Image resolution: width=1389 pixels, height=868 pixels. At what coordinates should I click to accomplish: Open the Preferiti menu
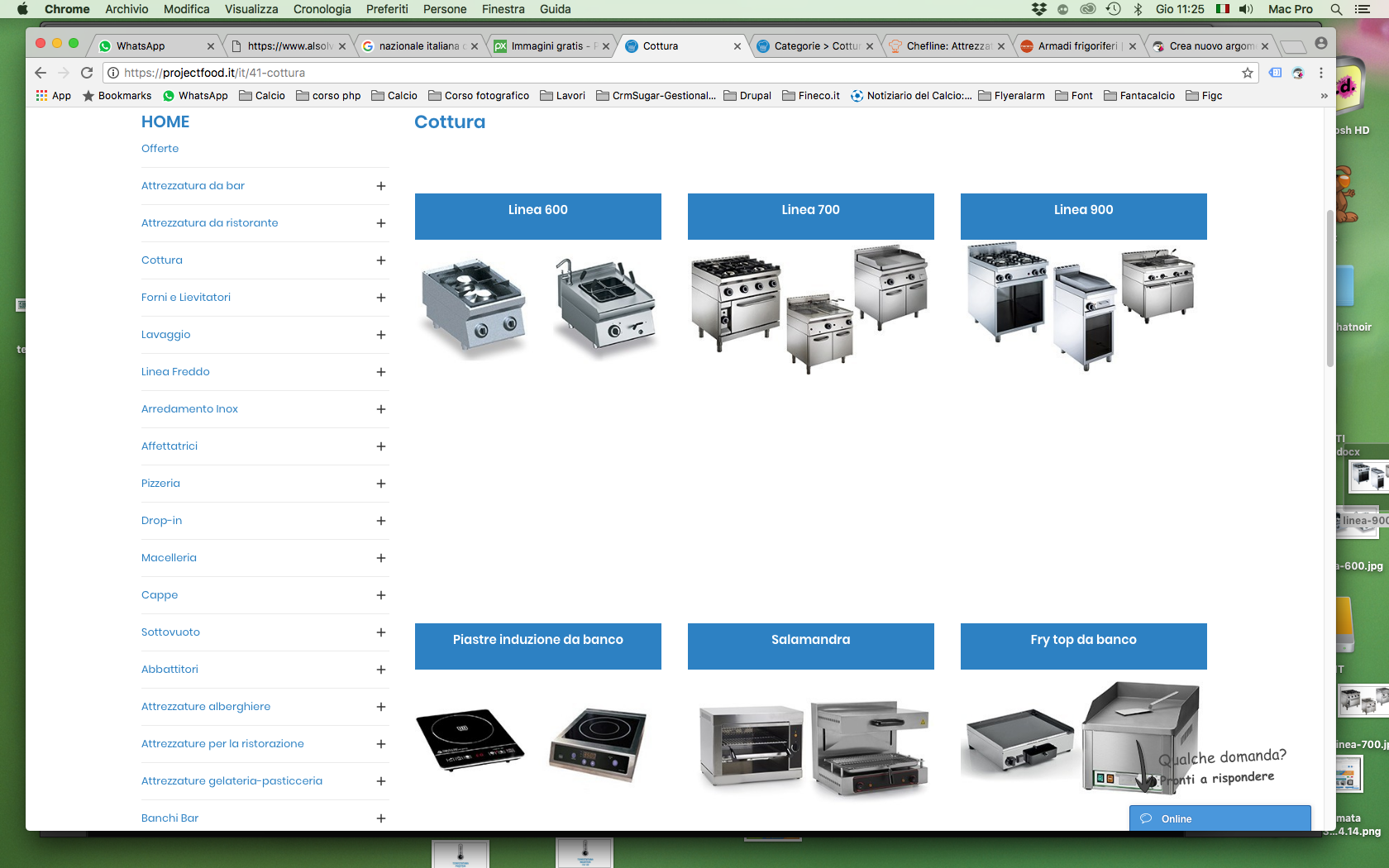coord(388,9)
